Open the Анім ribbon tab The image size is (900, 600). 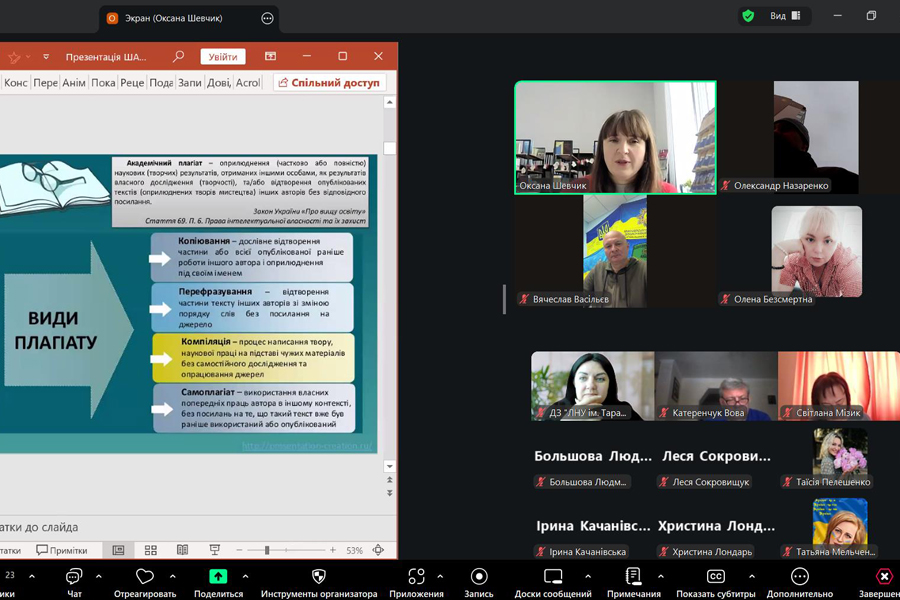[74, 83]
